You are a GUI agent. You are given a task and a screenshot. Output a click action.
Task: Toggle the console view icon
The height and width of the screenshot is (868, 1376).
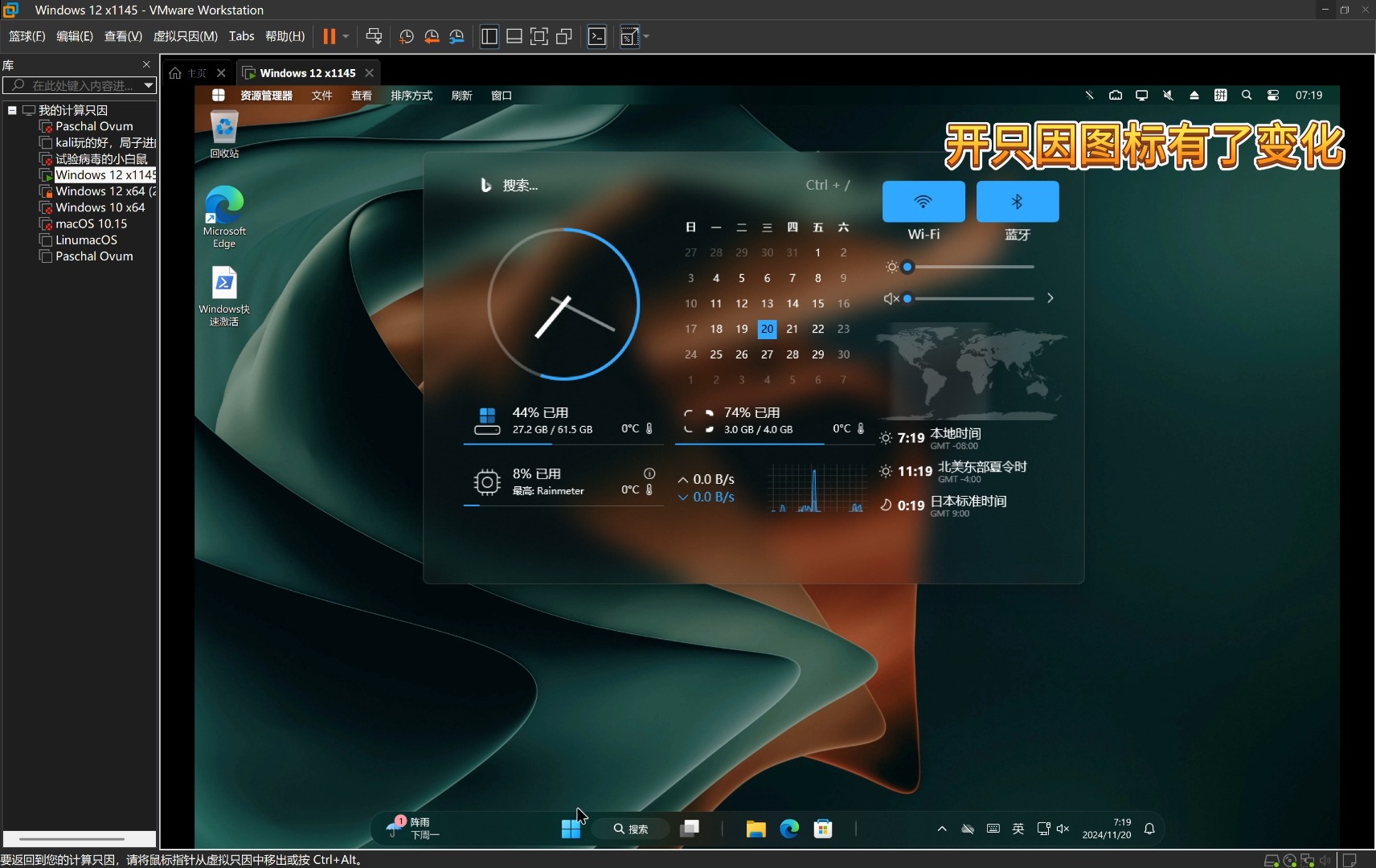[x=597, y=36]
